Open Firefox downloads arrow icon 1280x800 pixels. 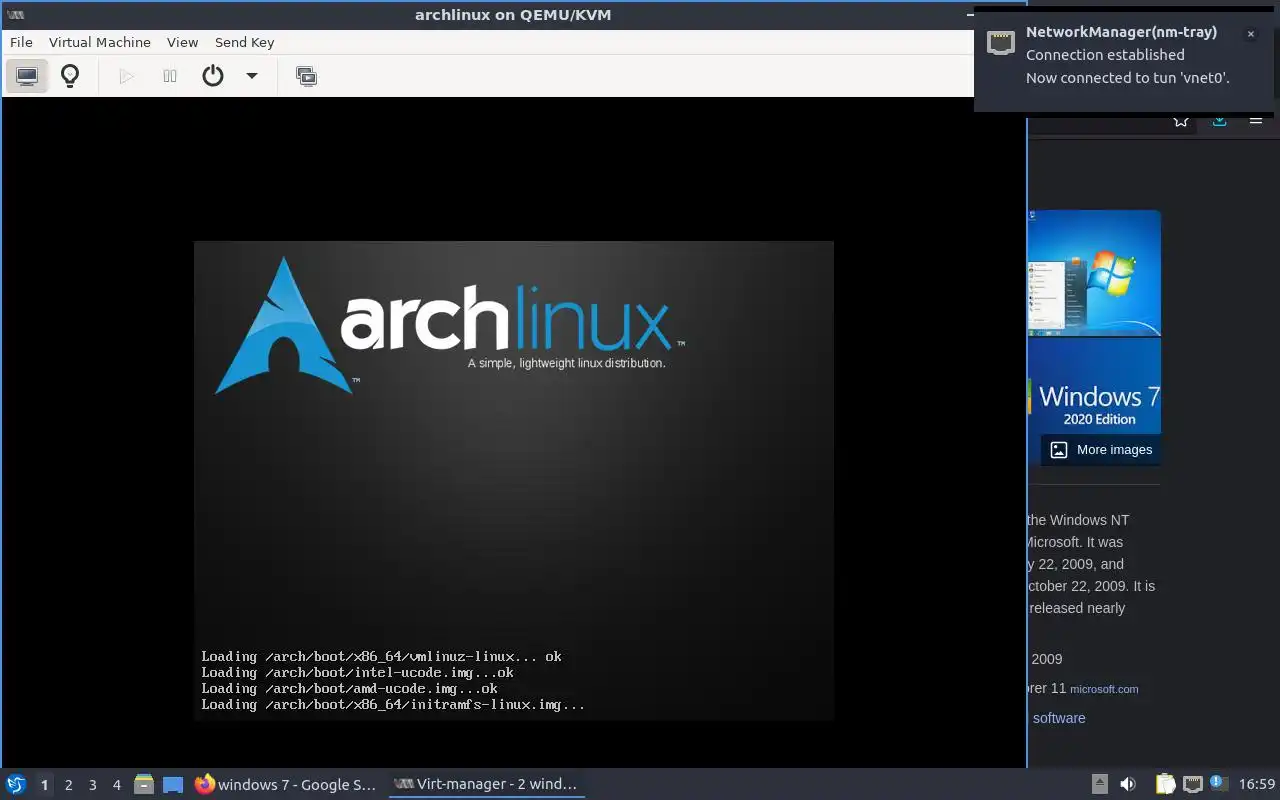click(x=1219, y=121)
